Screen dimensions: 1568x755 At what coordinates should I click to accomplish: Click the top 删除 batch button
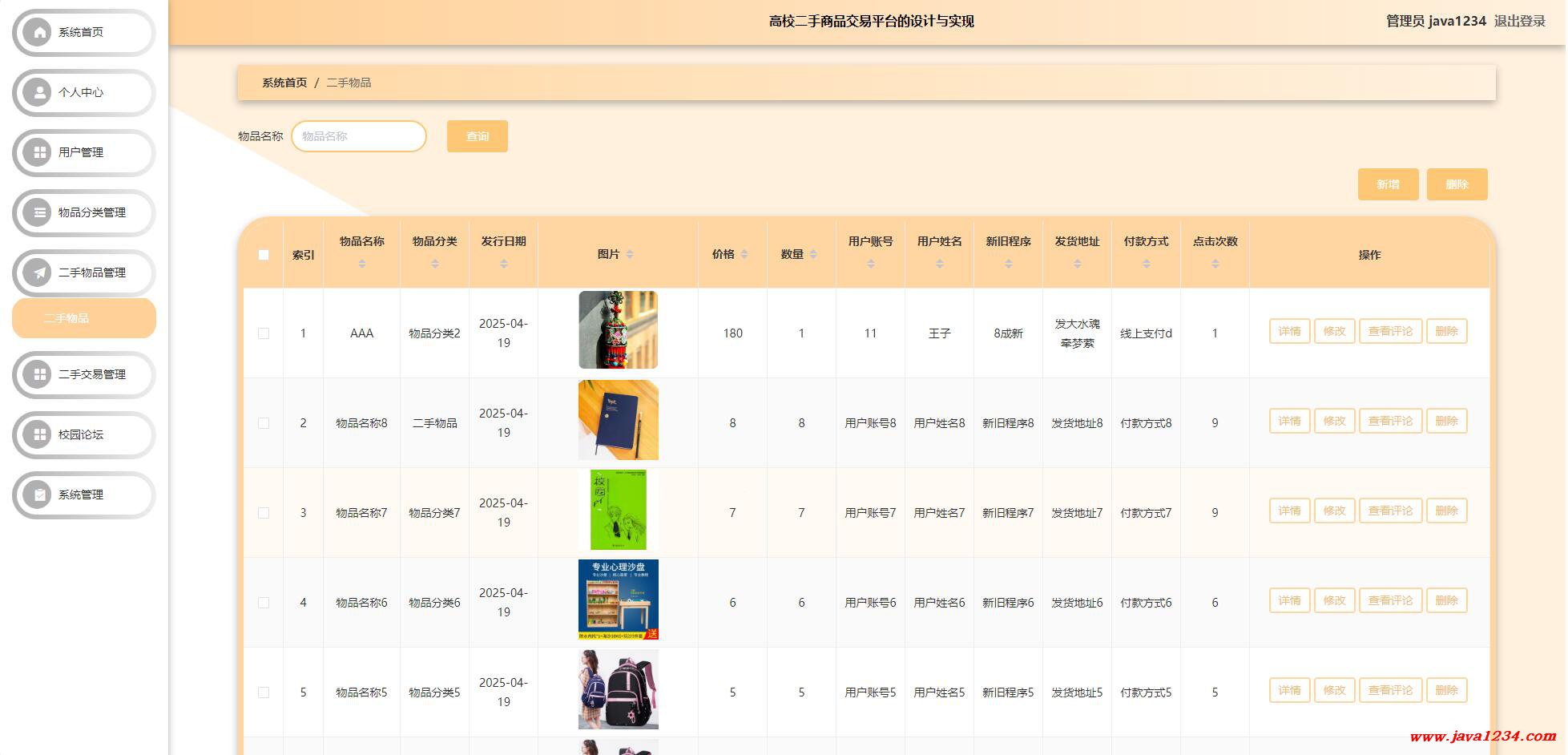pos(1457,184)
